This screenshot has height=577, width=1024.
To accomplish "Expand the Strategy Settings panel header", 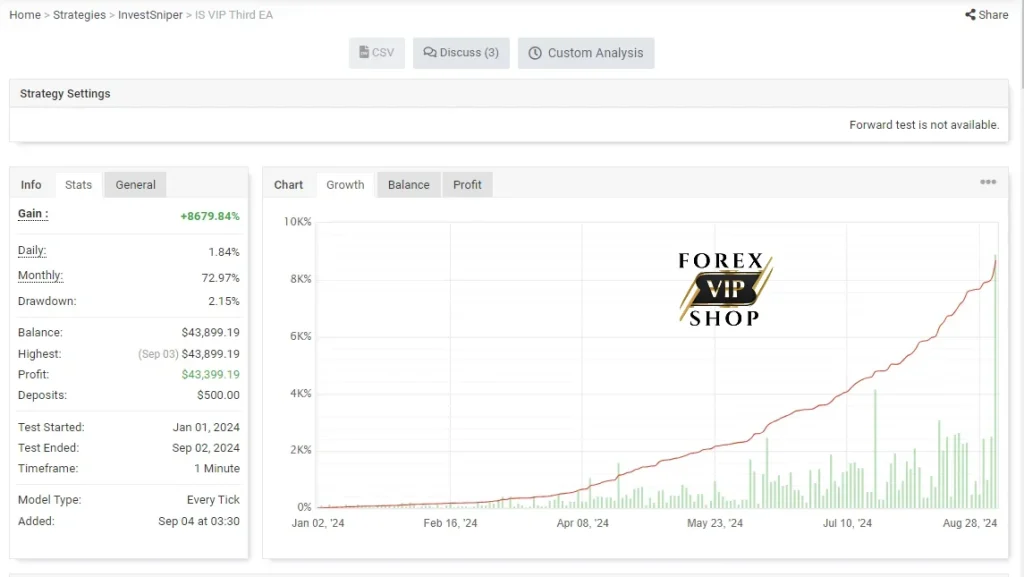I will tap(509, 93).
